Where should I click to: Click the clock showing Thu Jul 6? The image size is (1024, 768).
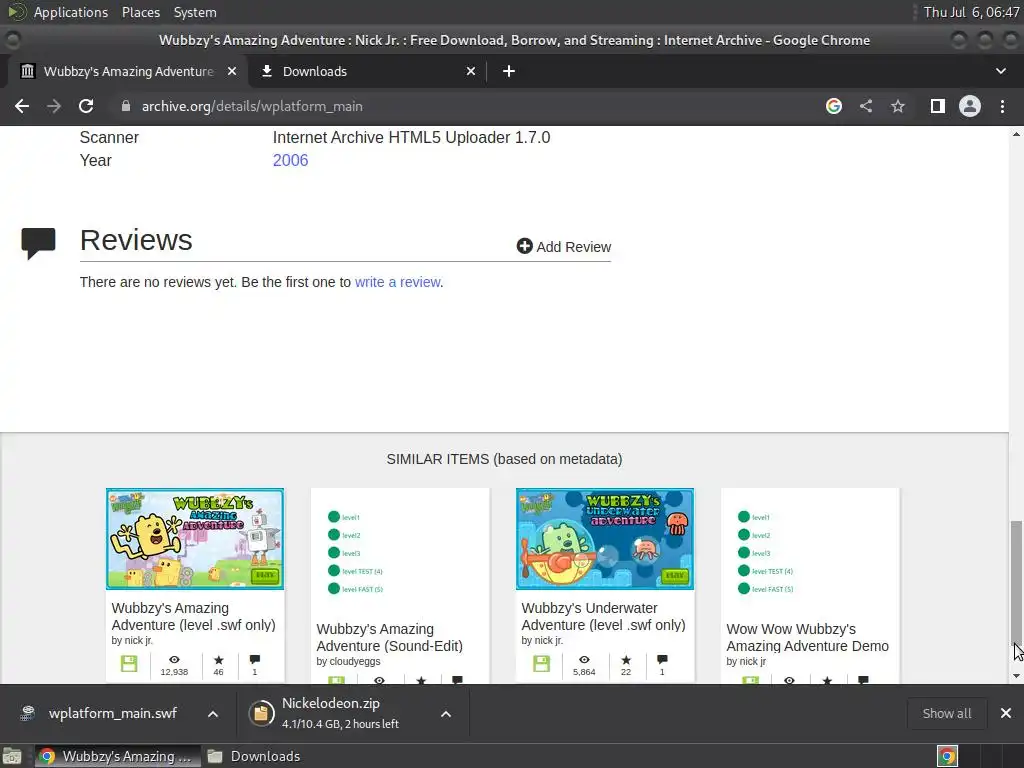(971, 12)
